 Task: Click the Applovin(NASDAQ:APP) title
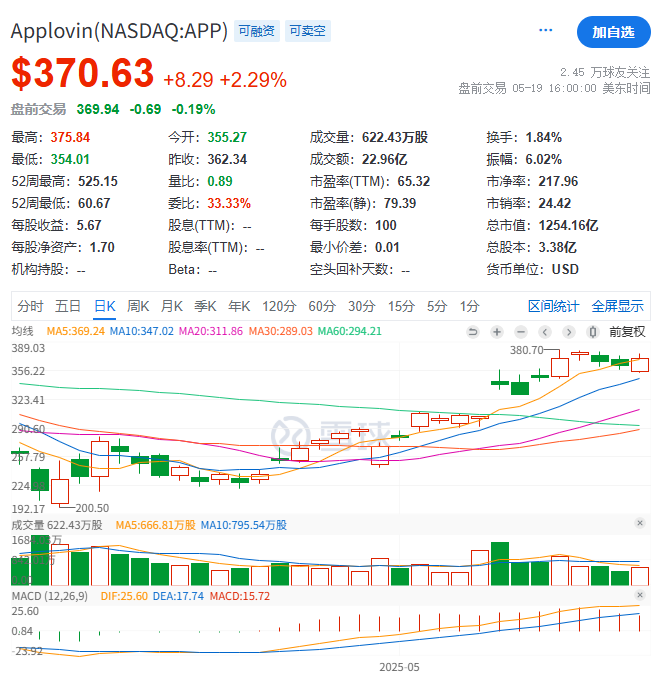point(119,31)
